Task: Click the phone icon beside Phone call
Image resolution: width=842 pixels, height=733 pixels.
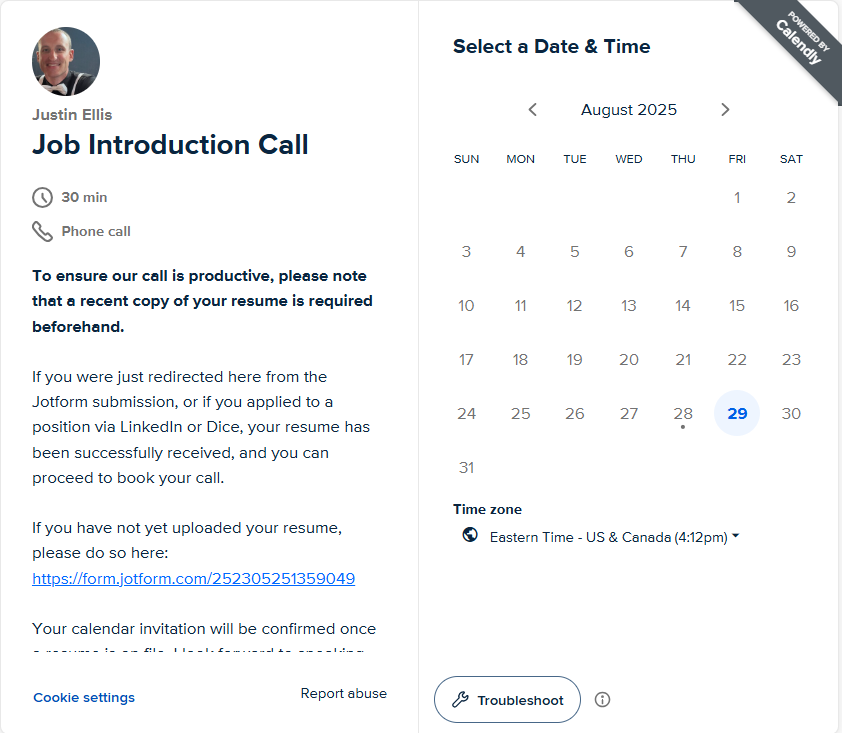Action: (42, 231)
